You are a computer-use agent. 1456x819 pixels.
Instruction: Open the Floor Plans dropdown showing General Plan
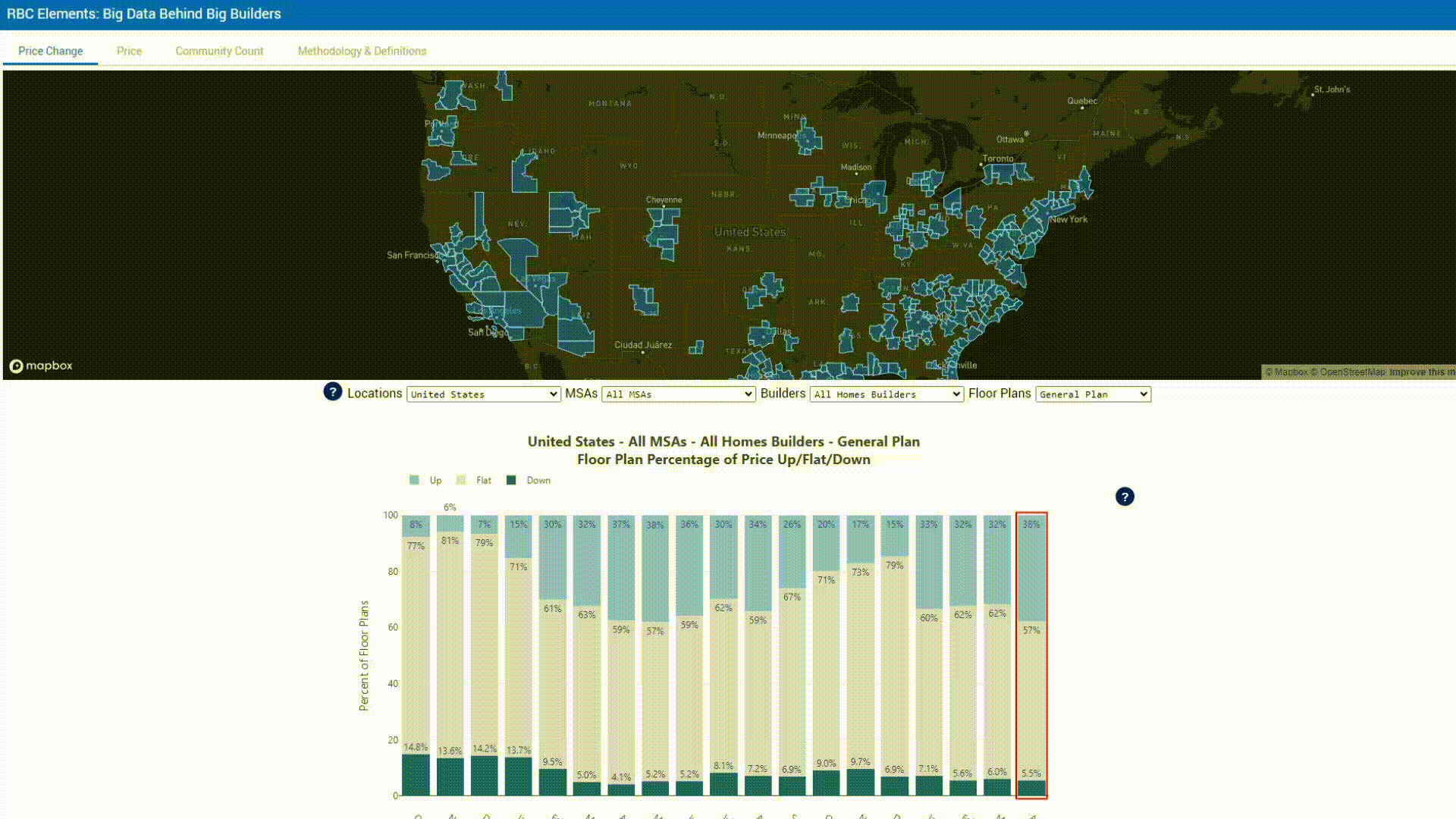[1094, 394]
